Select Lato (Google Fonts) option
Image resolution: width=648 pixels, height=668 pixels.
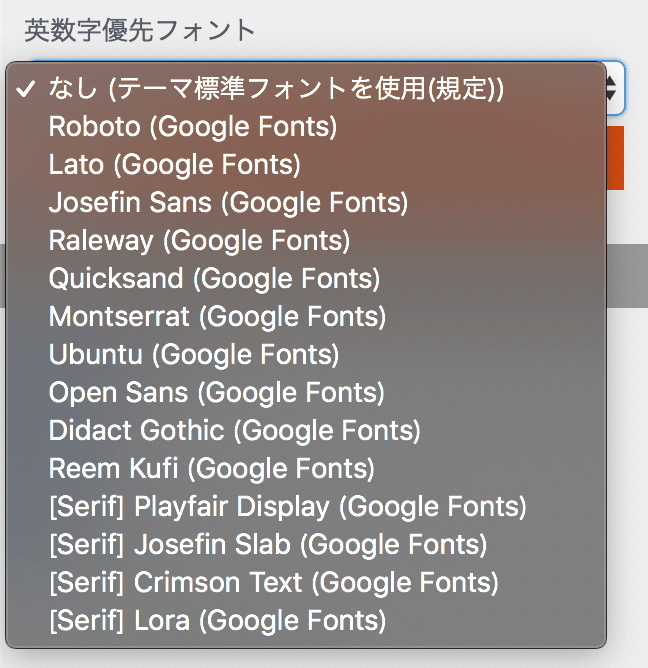[174, 165]
